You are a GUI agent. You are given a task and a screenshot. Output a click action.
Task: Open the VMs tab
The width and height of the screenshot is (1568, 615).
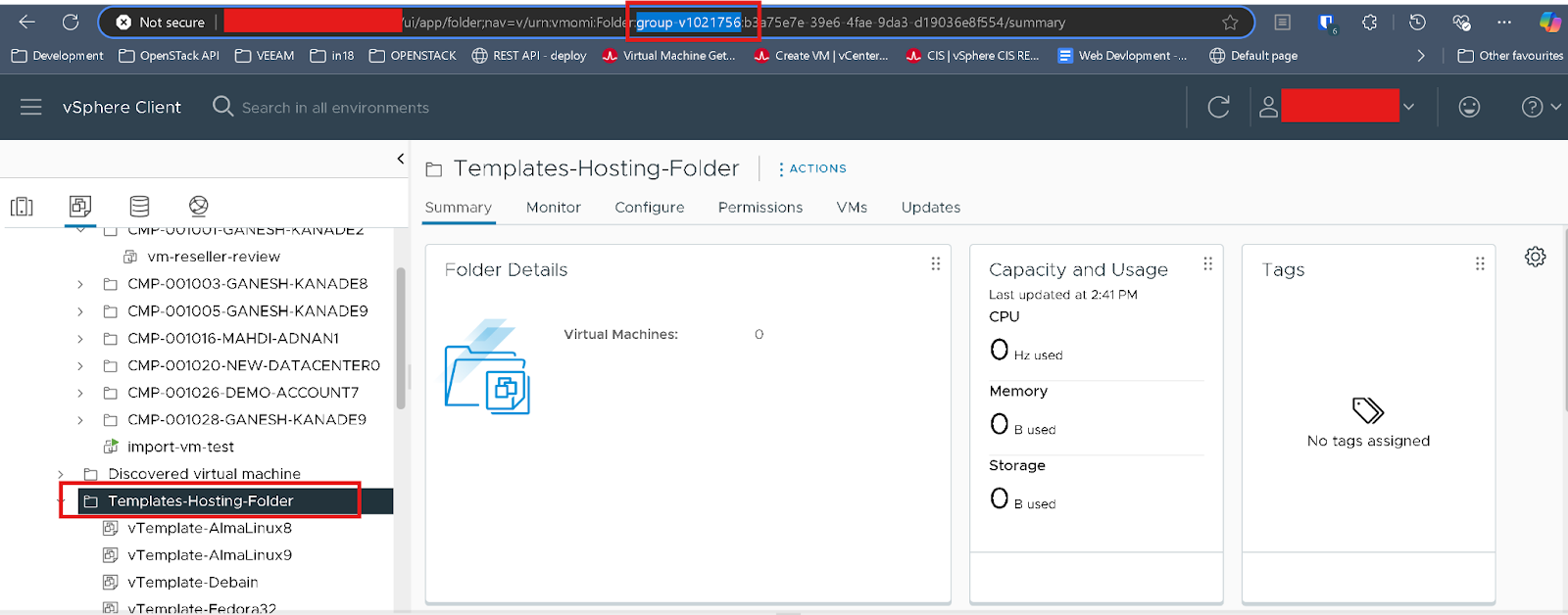coord(852,208)
